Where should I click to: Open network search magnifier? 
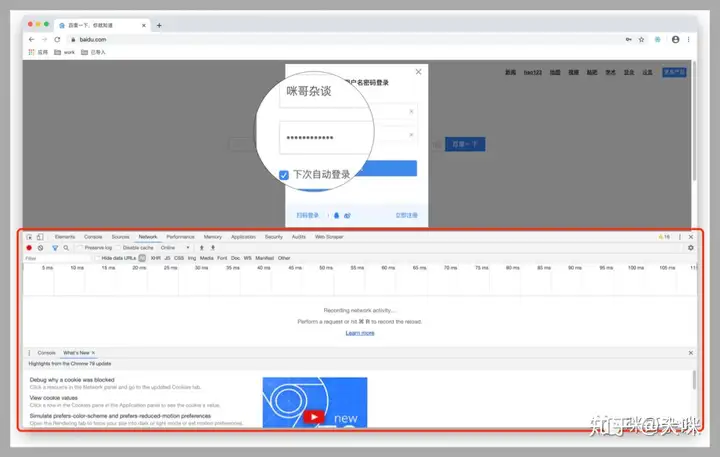tap(66, 248)
